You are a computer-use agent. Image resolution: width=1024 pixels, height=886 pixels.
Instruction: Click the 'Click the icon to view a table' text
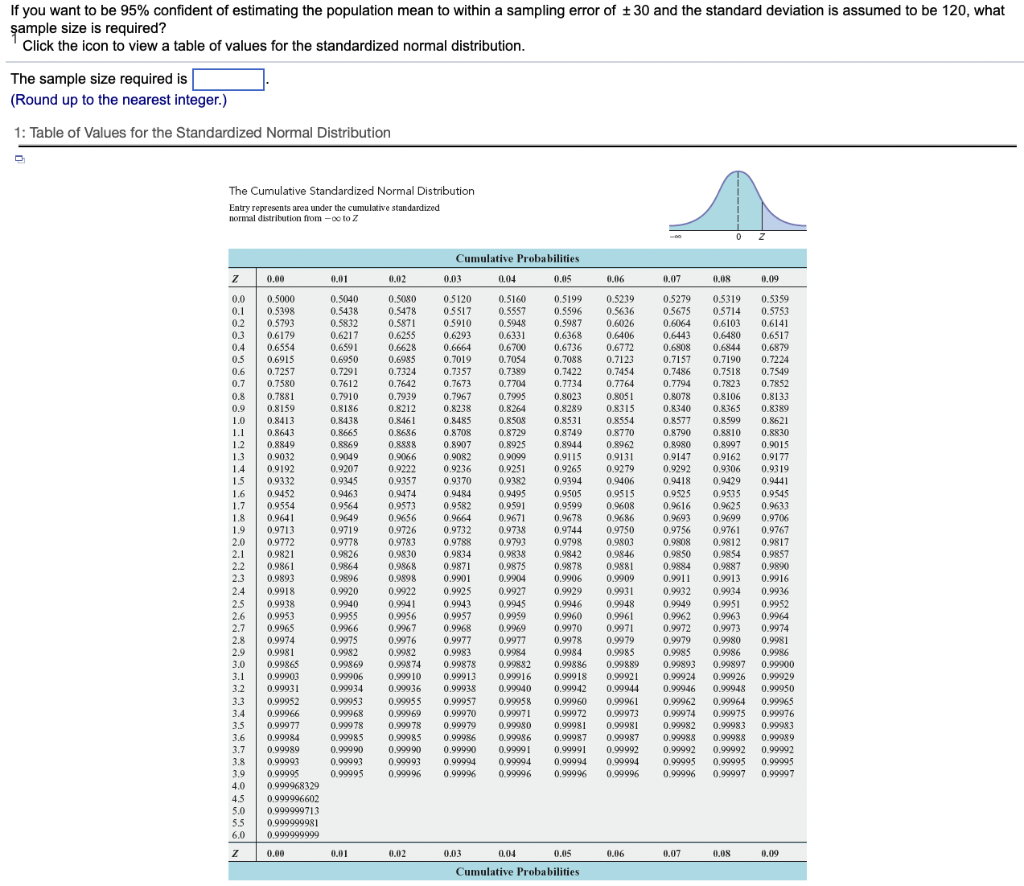point(274,46)
